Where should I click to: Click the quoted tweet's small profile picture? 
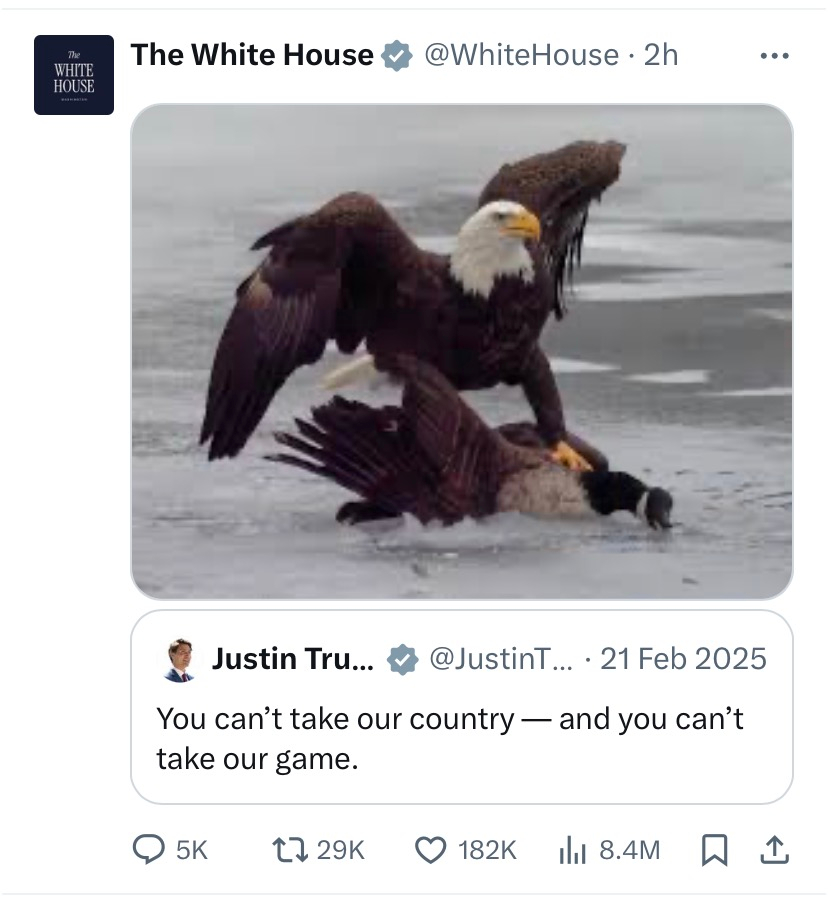[x=180, y=660]
